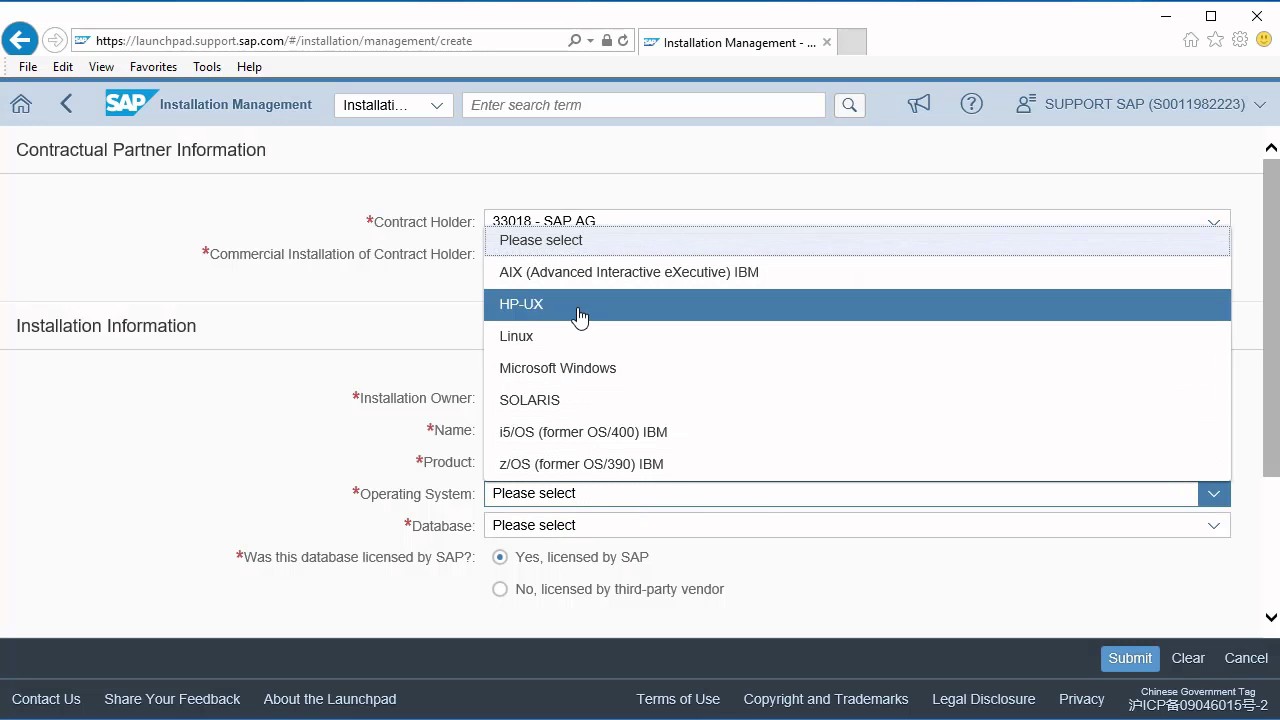Navigate back using launchpad back chevron
This screenshot has height=720, width=1280.
click(66, 104)
